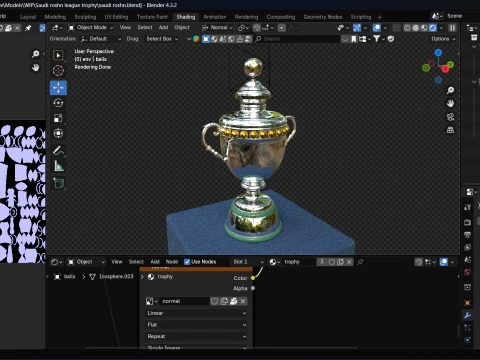Image resolution: width=480 pixels, height=360 pixels.
Task: Switch to the Geometry Nodes workspace tab
Action: click(323, 17)
